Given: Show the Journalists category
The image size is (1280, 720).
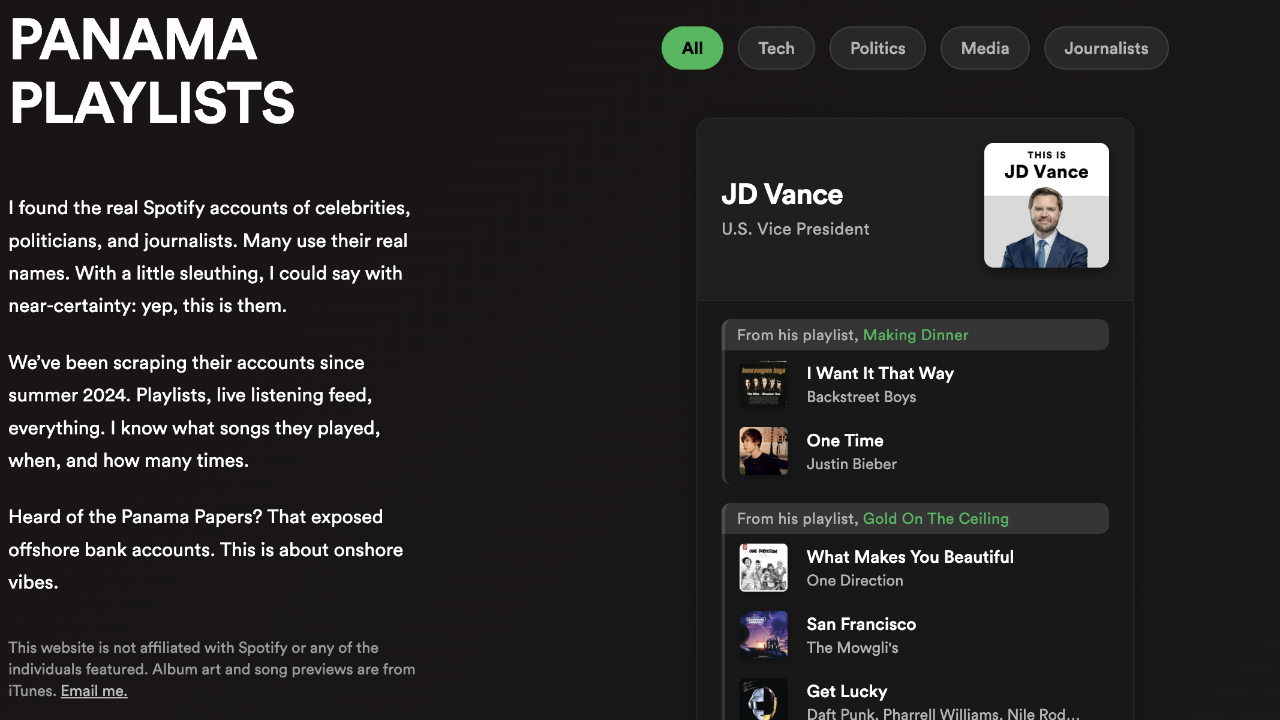Looking at the screenshot, I should click(x=1106, y=48).
